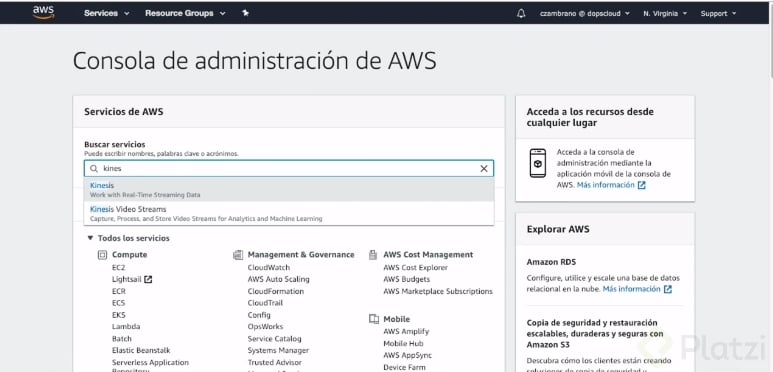The image size is (773, 372).
Task: Click the Management & Governance category icon
Action: click(x=238, y=255)
